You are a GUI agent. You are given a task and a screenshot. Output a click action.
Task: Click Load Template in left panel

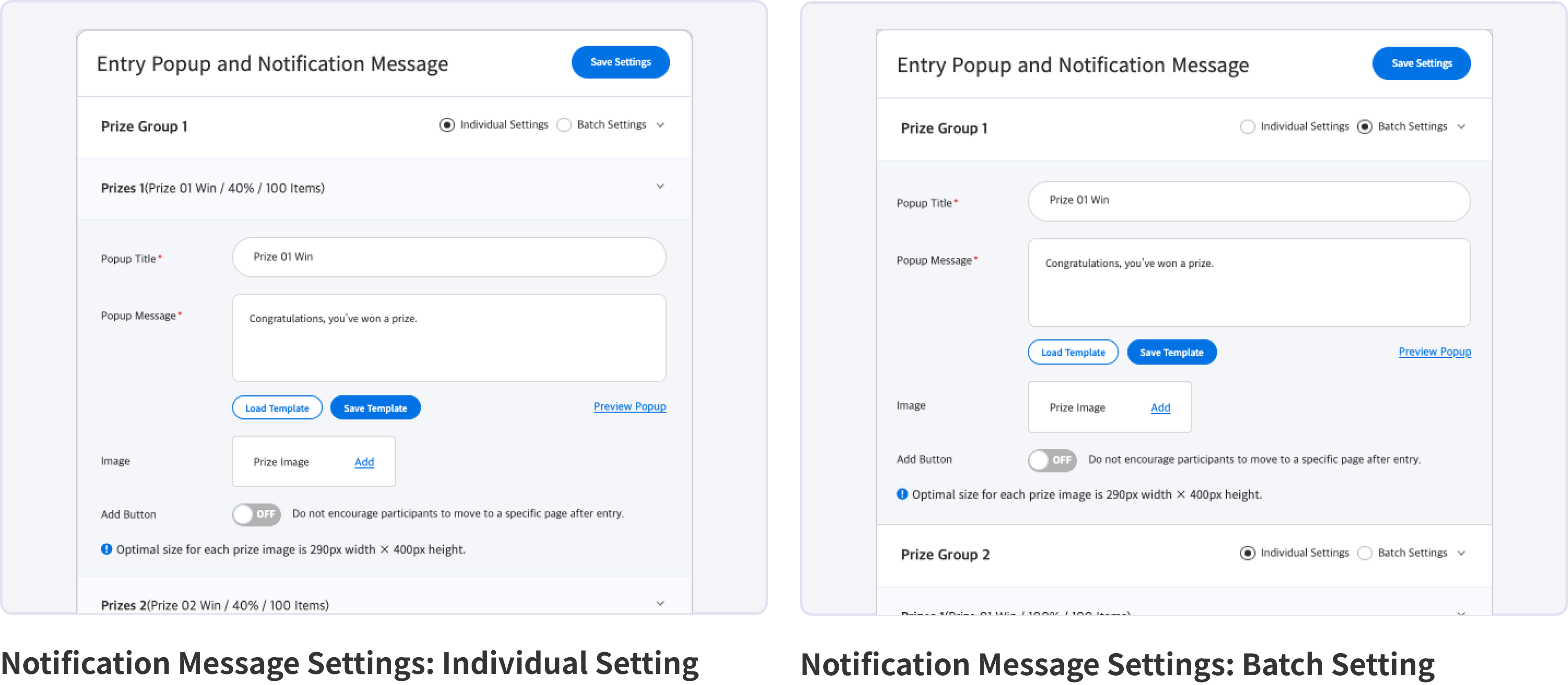click(x=277, y=407)
